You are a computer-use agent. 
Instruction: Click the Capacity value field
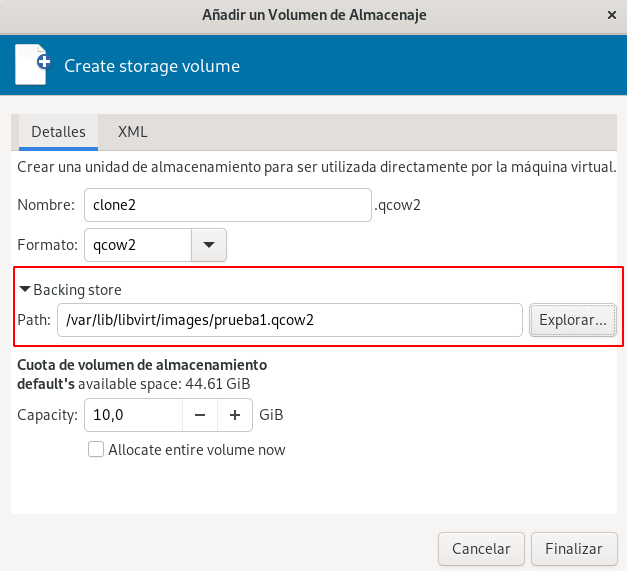click(x=134, y=415)
